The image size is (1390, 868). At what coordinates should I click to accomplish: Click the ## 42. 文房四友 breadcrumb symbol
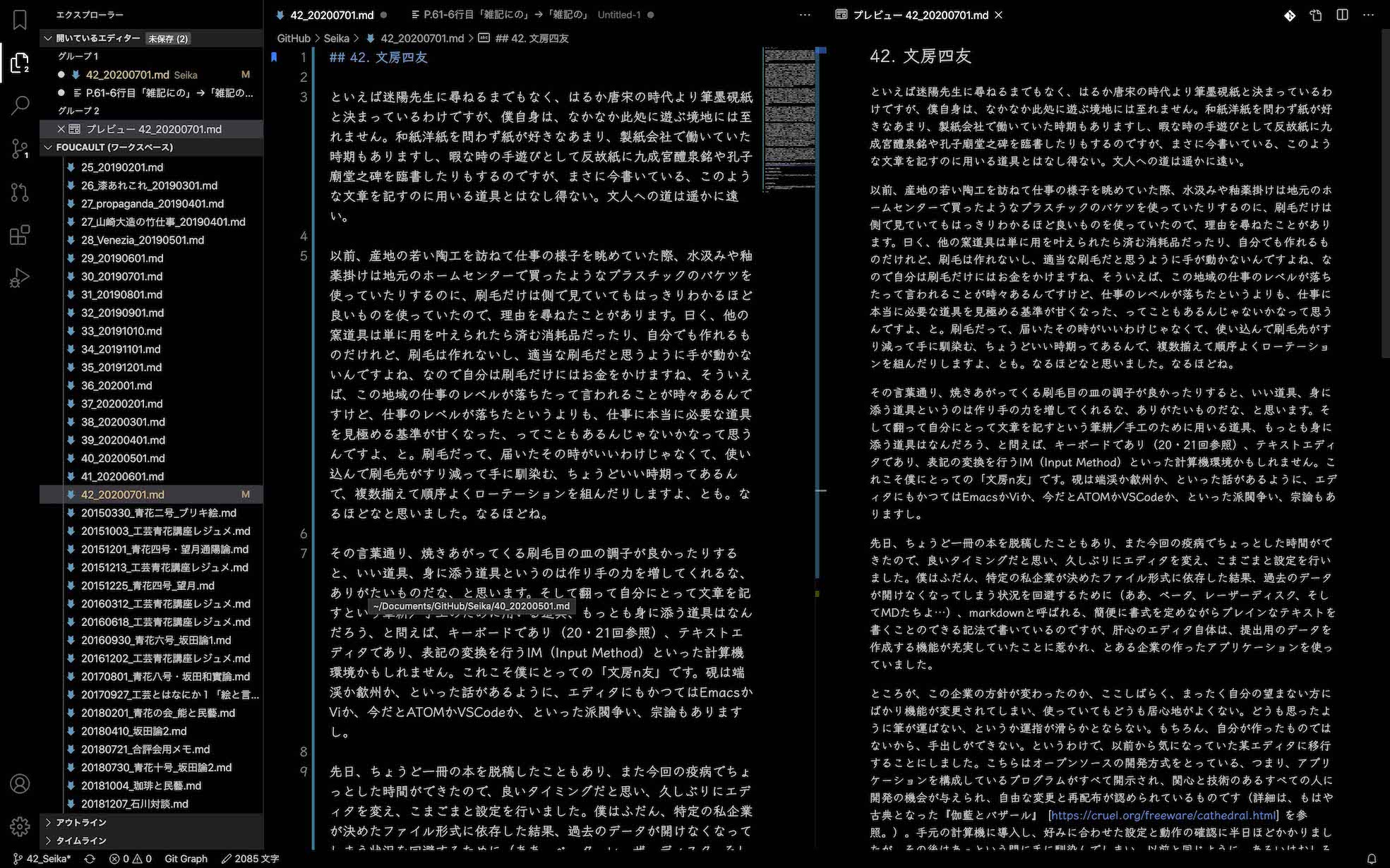[x=531, y=38]
